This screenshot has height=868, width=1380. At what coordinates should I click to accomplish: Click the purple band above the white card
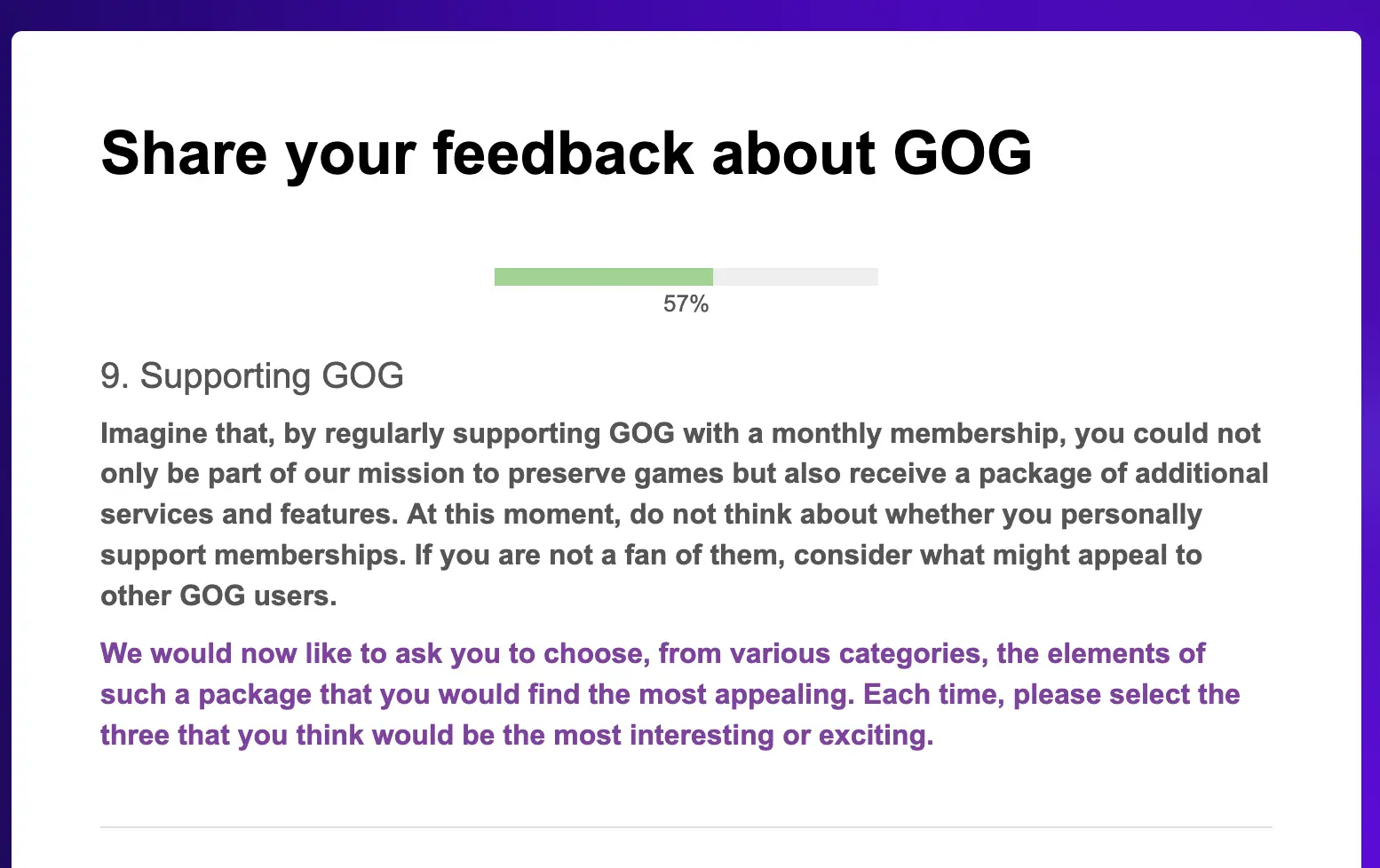(690, 14)
